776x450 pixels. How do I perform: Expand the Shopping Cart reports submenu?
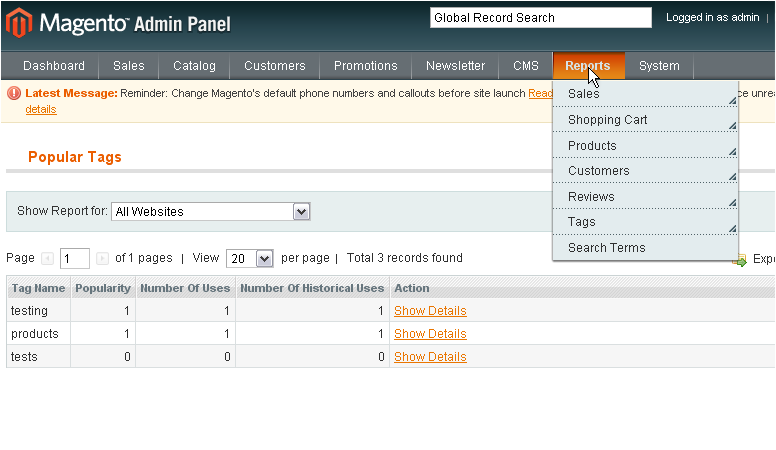[646, 120]
